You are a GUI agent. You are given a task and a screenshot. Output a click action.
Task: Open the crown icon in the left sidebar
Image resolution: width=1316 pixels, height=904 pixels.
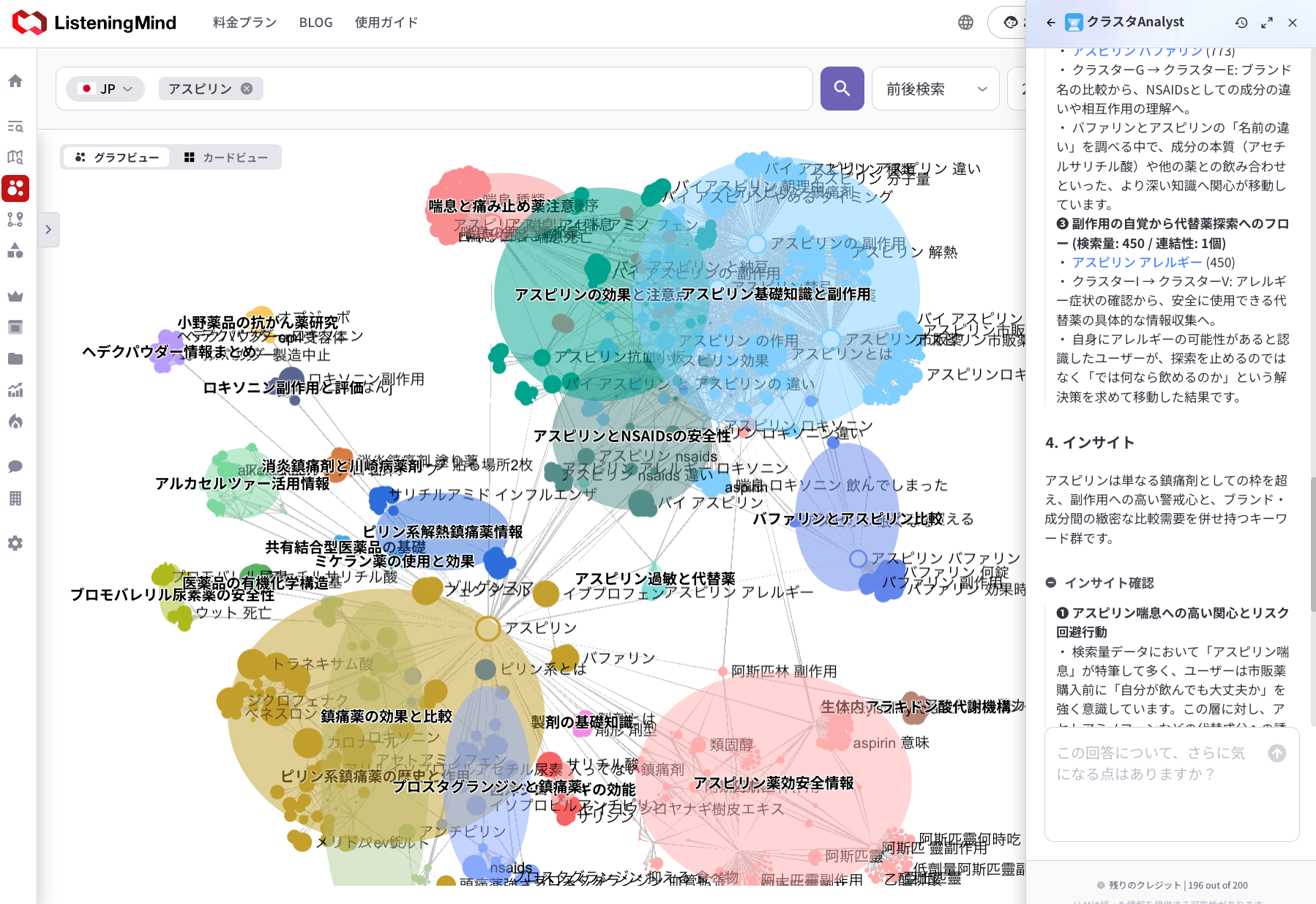click(x=15, y=296)
